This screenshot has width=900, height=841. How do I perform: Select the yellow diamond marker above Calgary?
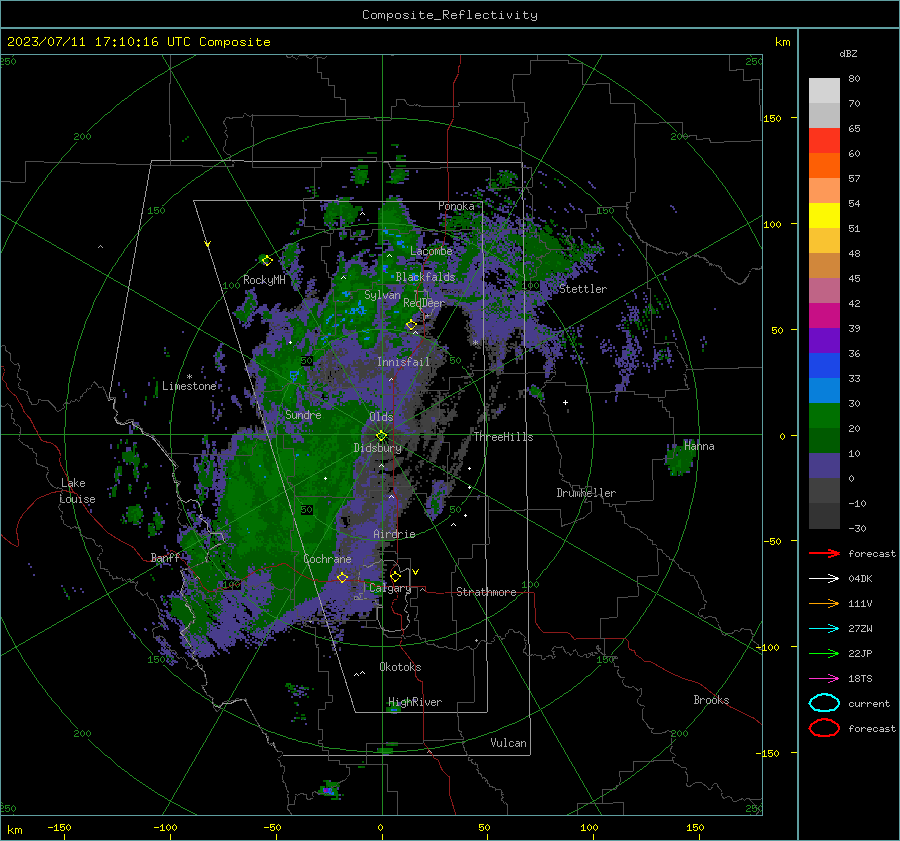pos(395,576)
